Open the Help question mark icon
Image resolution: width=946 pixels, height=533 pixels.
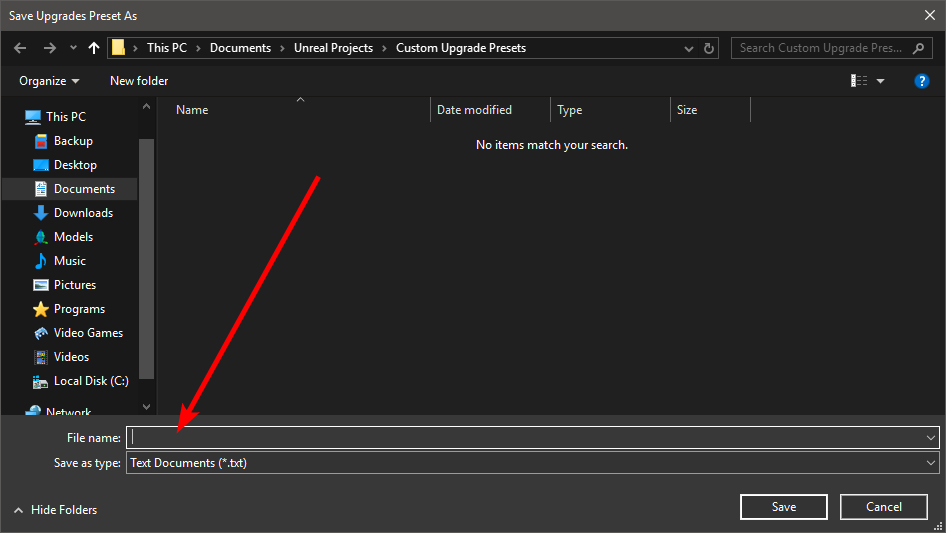point(921,81)
